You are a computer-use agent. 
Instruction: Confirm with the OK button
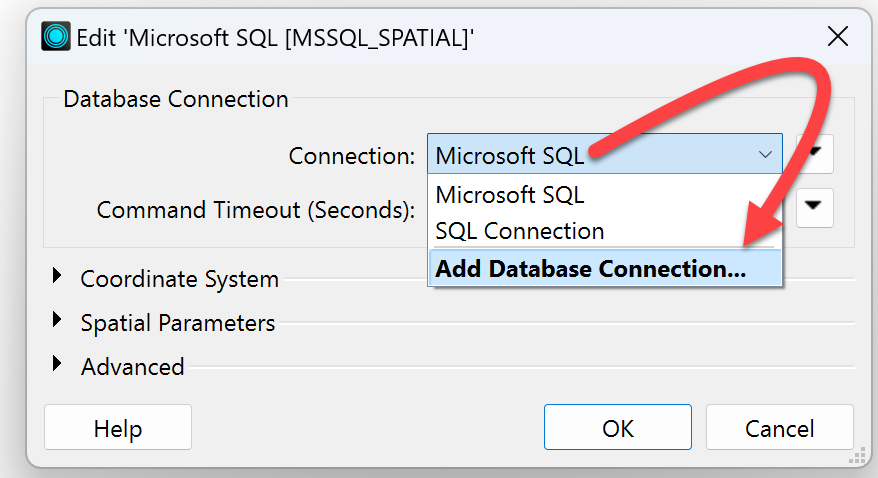click(x=618, y=428)
